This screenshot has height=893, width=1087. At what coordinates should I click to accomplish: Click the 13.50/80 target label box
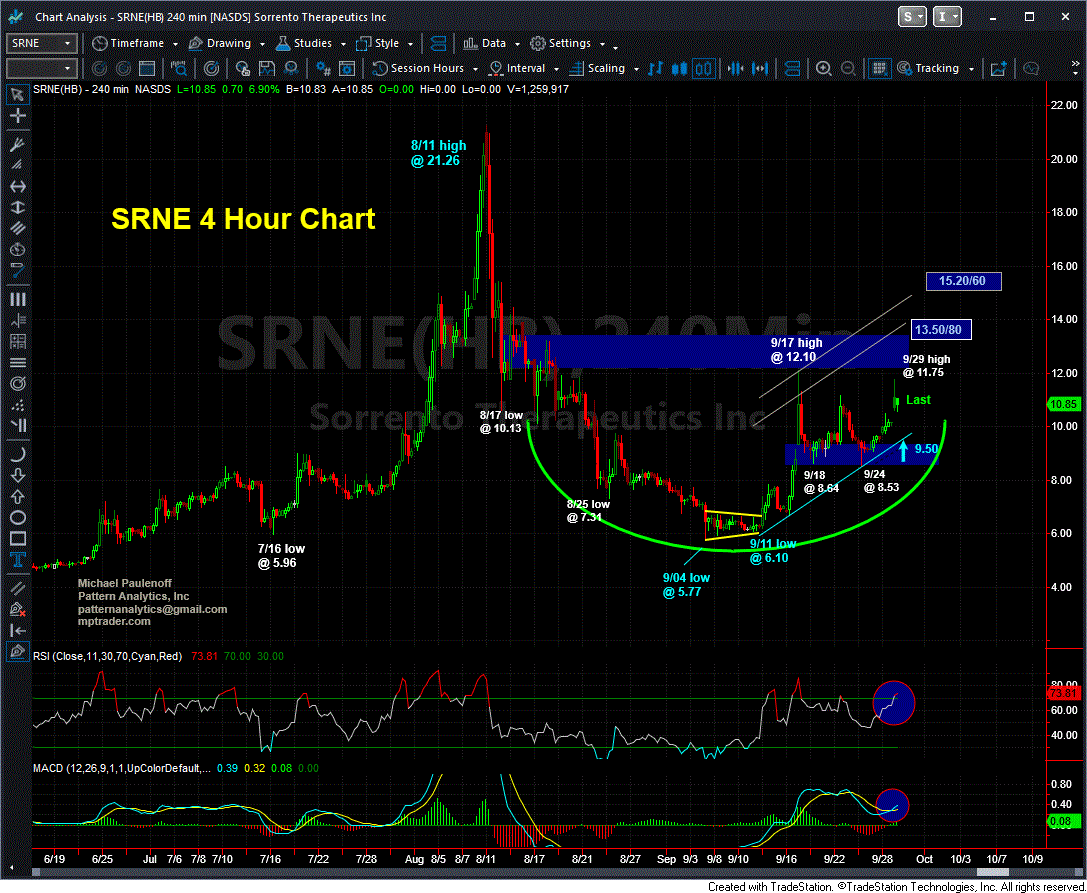coord(941,330)
